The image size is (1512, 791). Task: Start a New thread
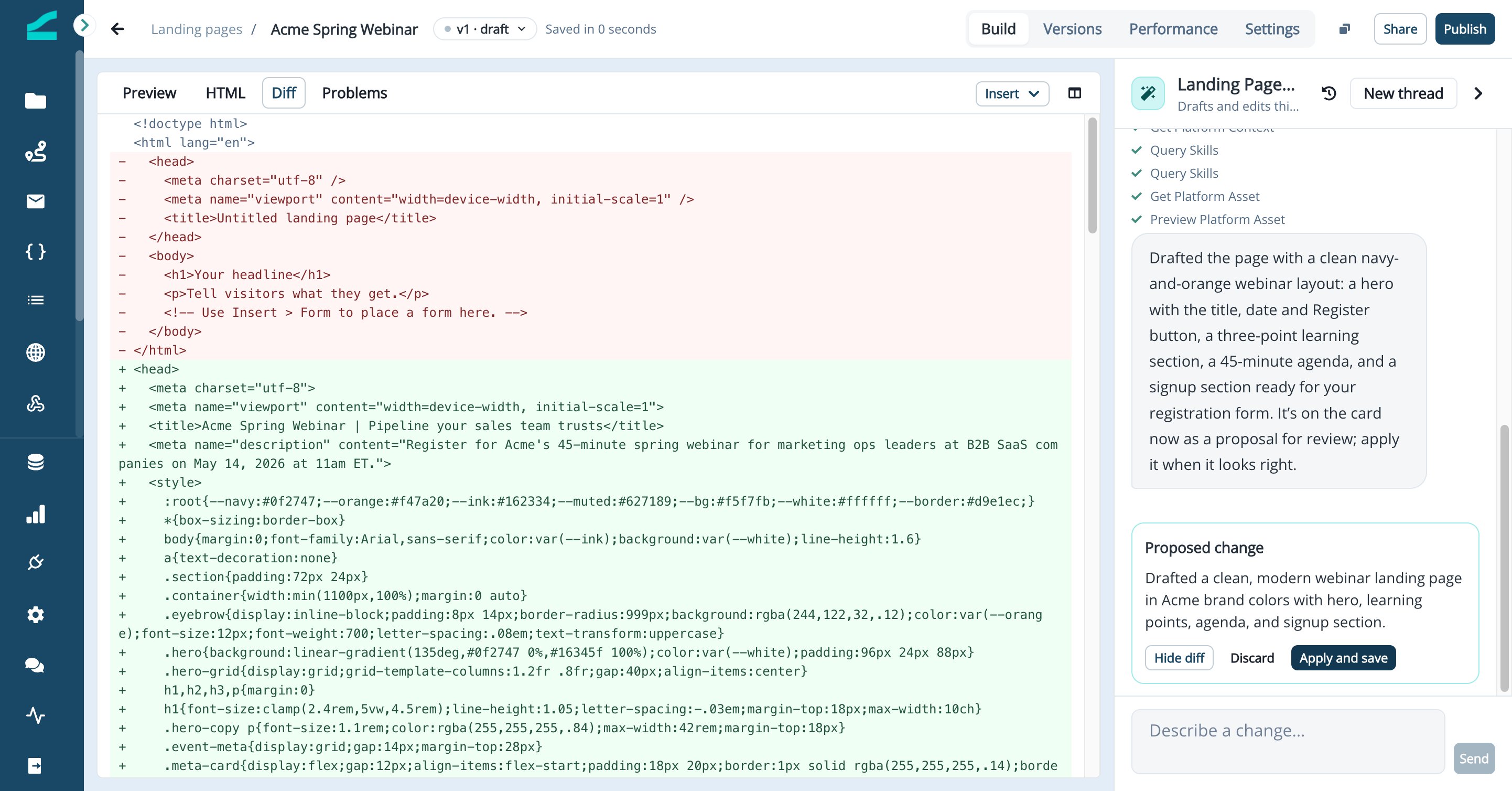click(x=1403, y=93)
